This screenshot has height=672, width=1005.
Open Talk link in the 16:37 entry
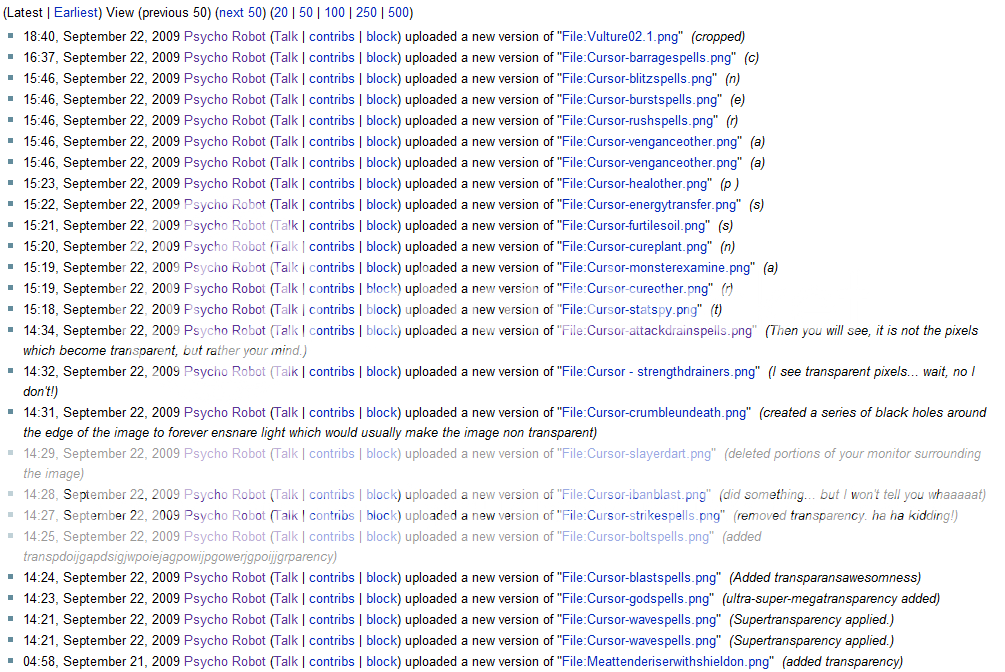(286, 57)
